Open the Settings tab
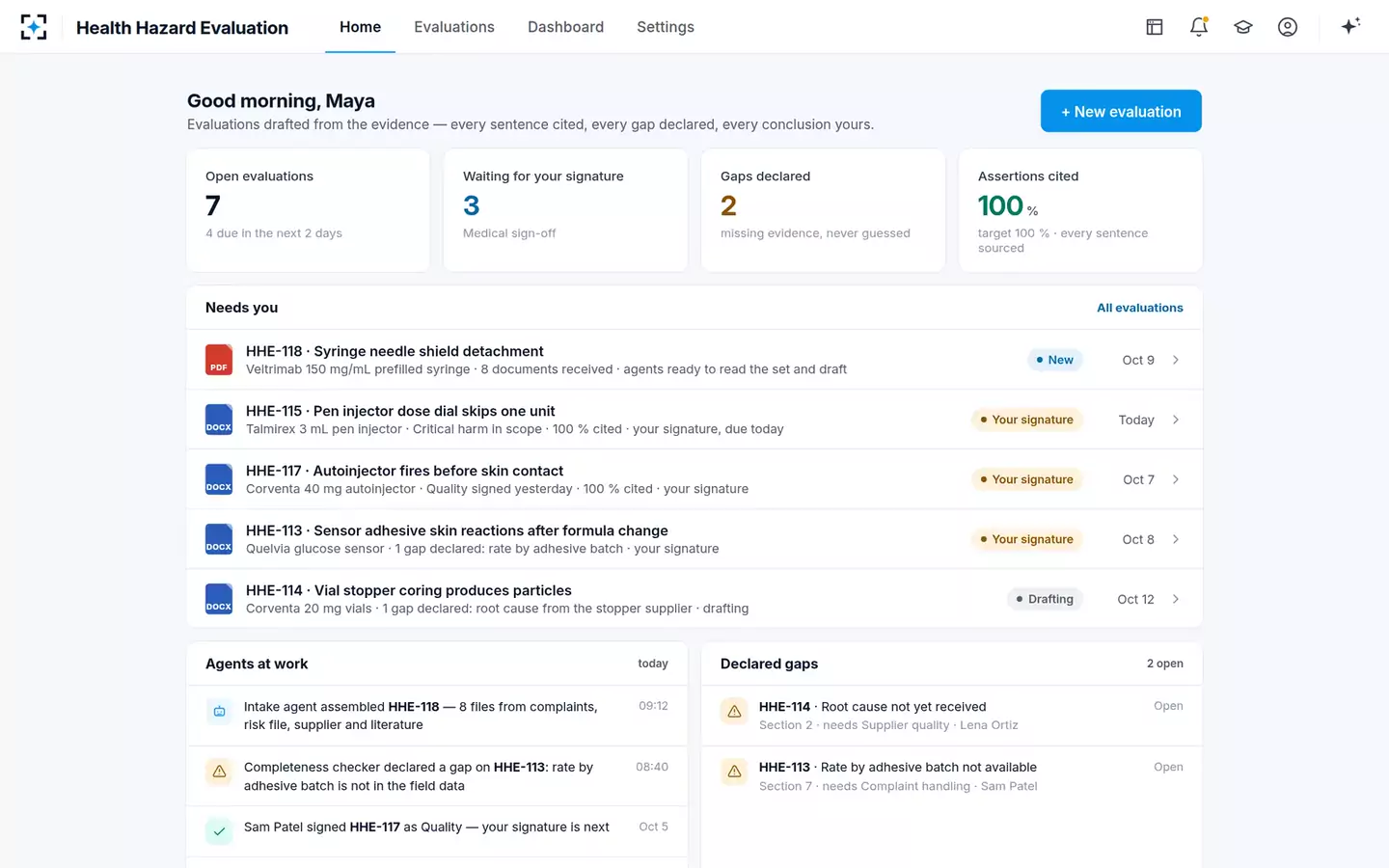Viewport: 1389px width, 868px height. 666,27
